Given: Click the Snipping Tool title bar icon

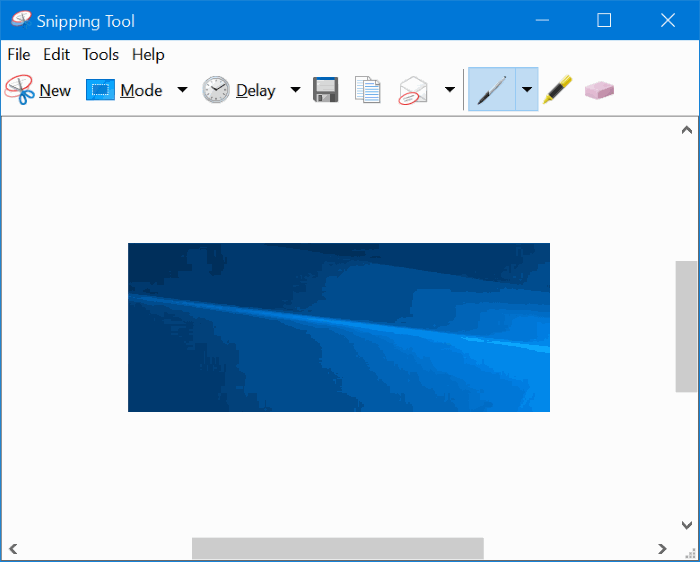Looking at the screenshot, I should point(21,20).
